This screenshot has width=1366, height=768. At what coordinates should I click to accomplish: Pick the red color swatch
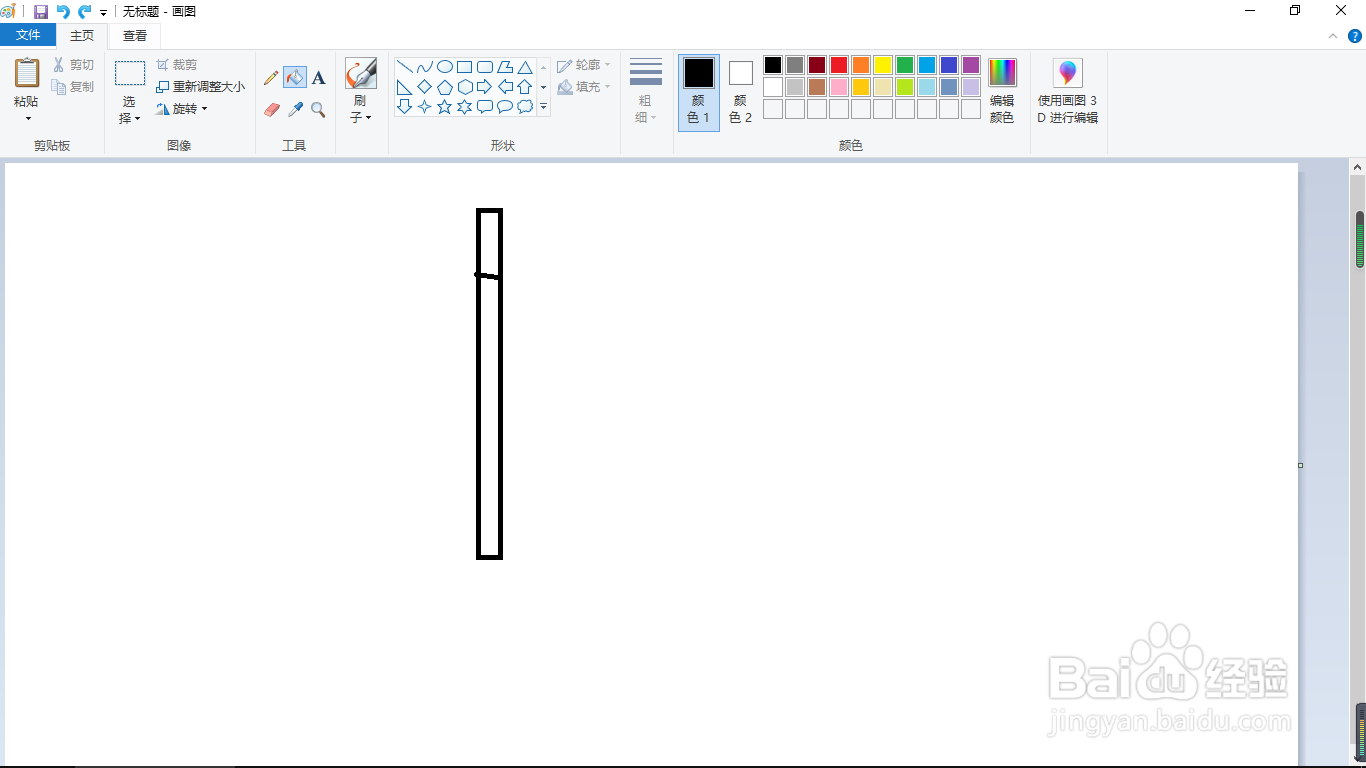point(839,65)
